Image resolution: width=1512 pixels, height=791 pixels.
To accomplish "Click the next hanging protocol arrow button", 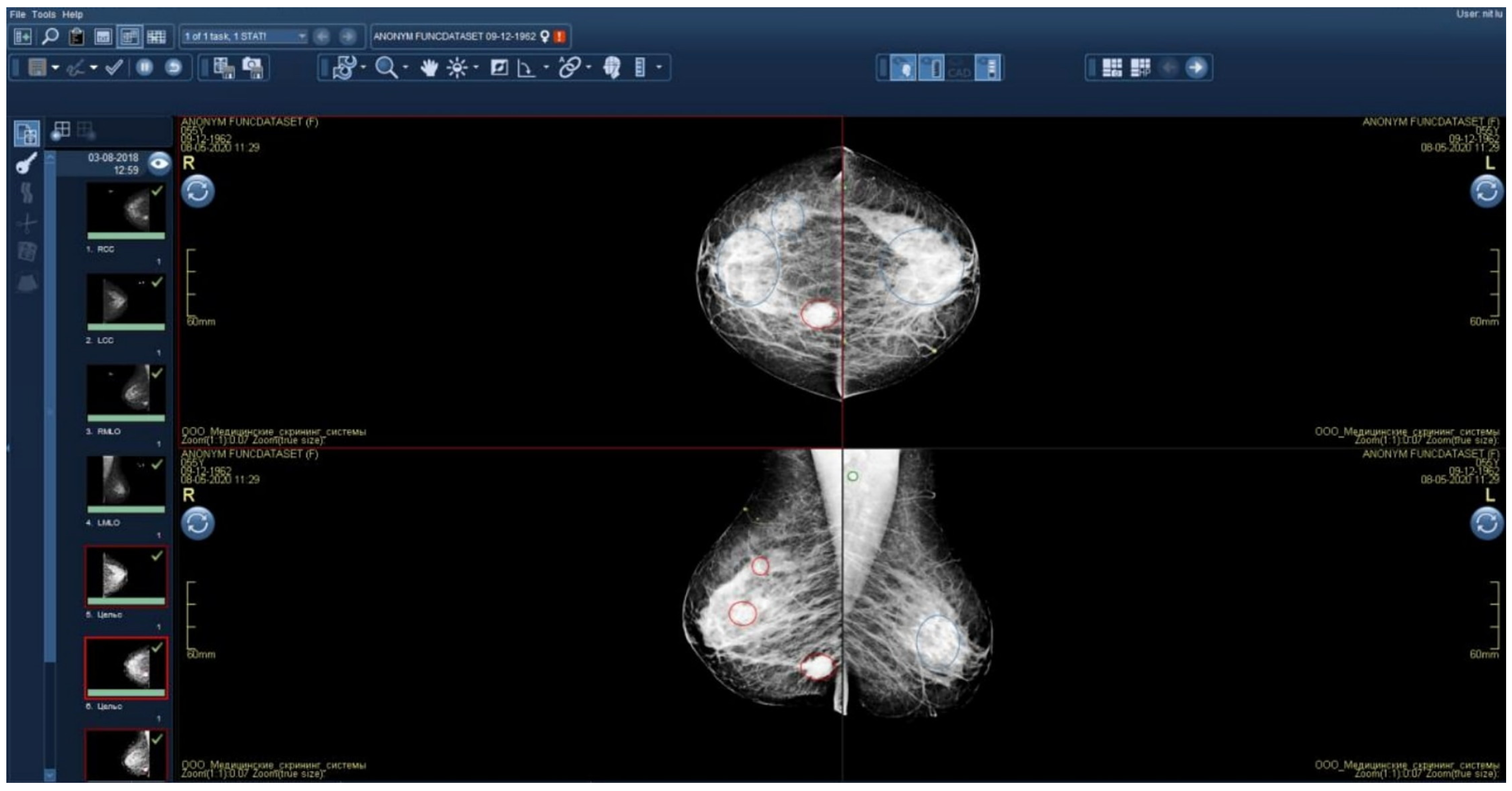I will (x=1195, y=68).
